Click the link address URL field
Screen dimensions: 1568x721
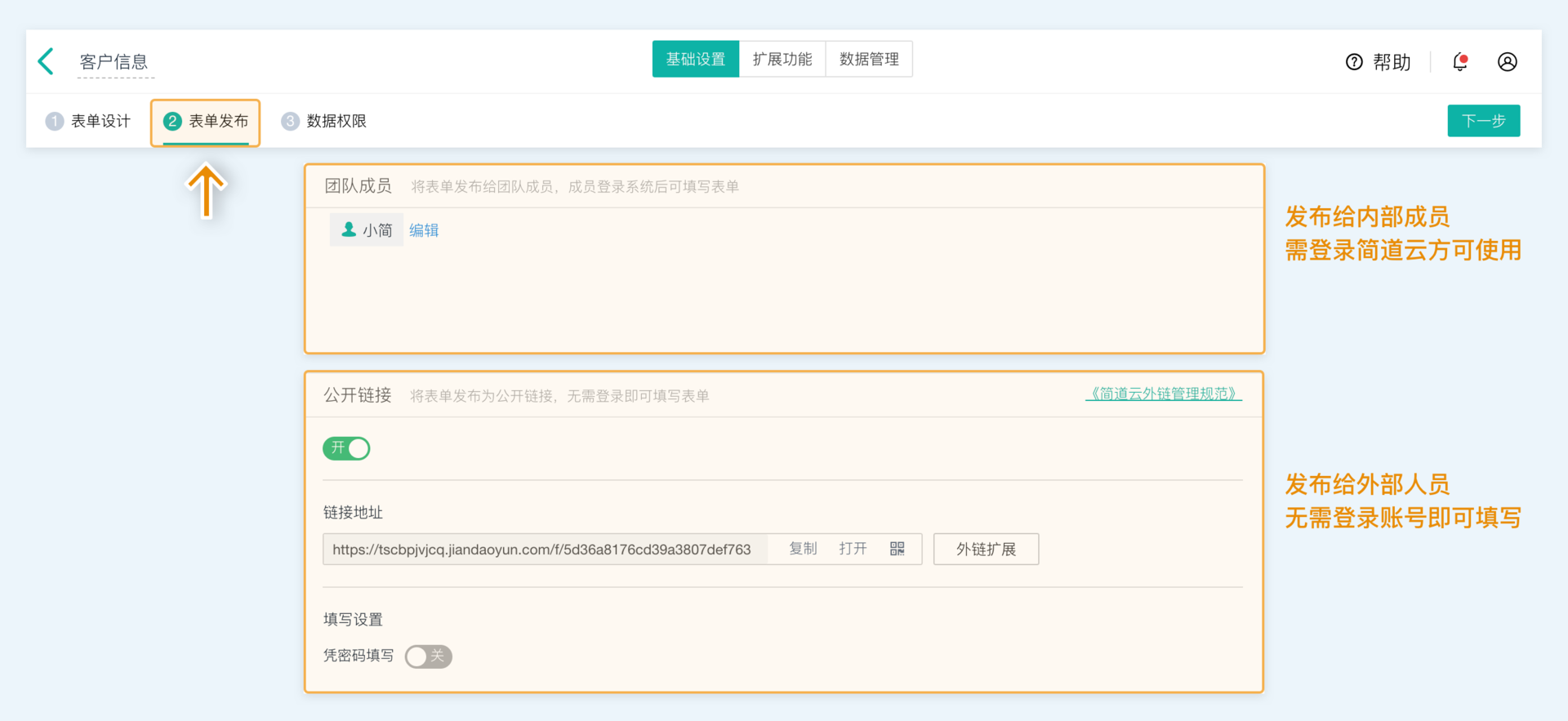pyautogui.click(x=546, y=550)
